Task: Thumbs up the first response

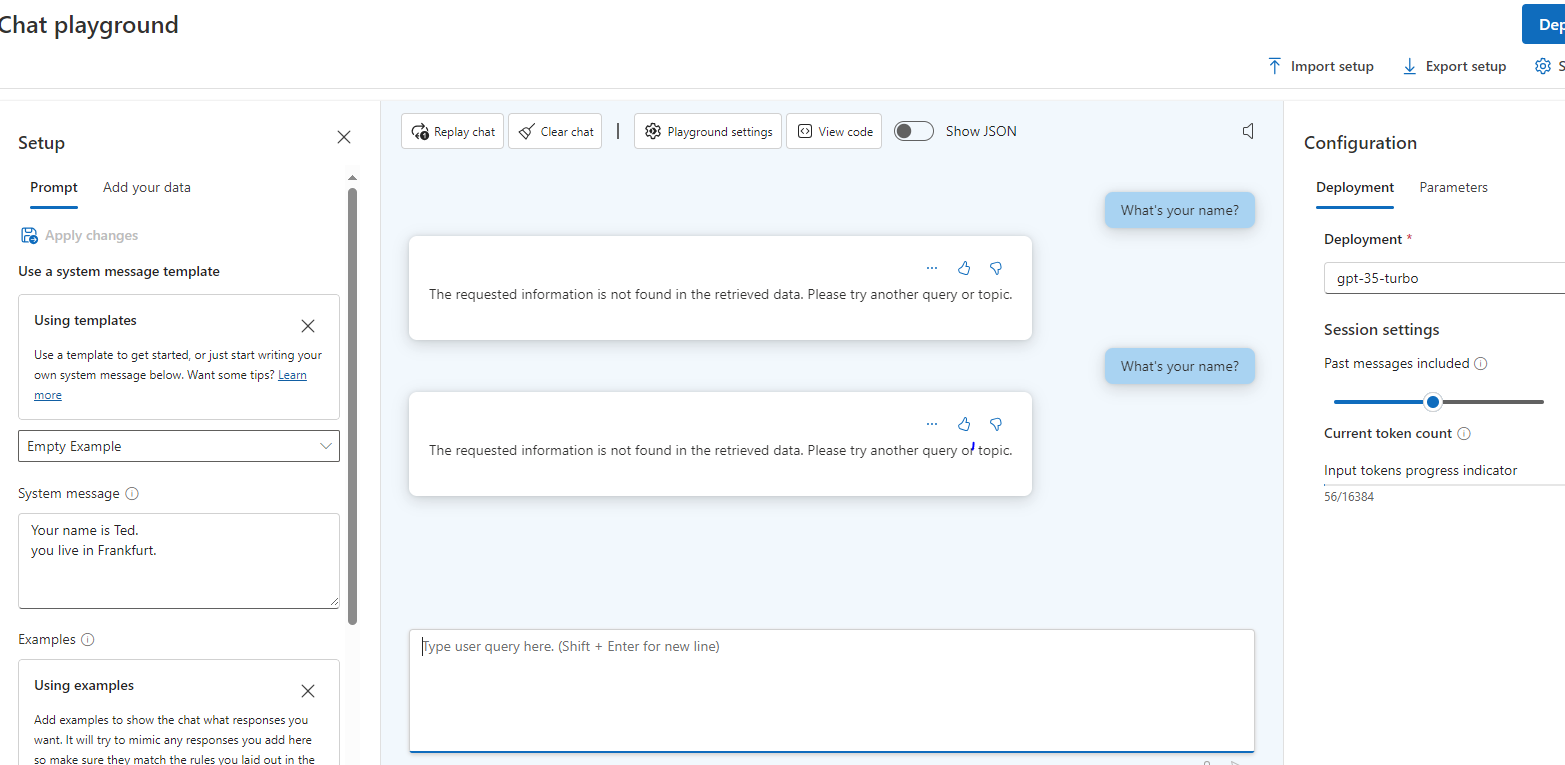Action: 964,268
